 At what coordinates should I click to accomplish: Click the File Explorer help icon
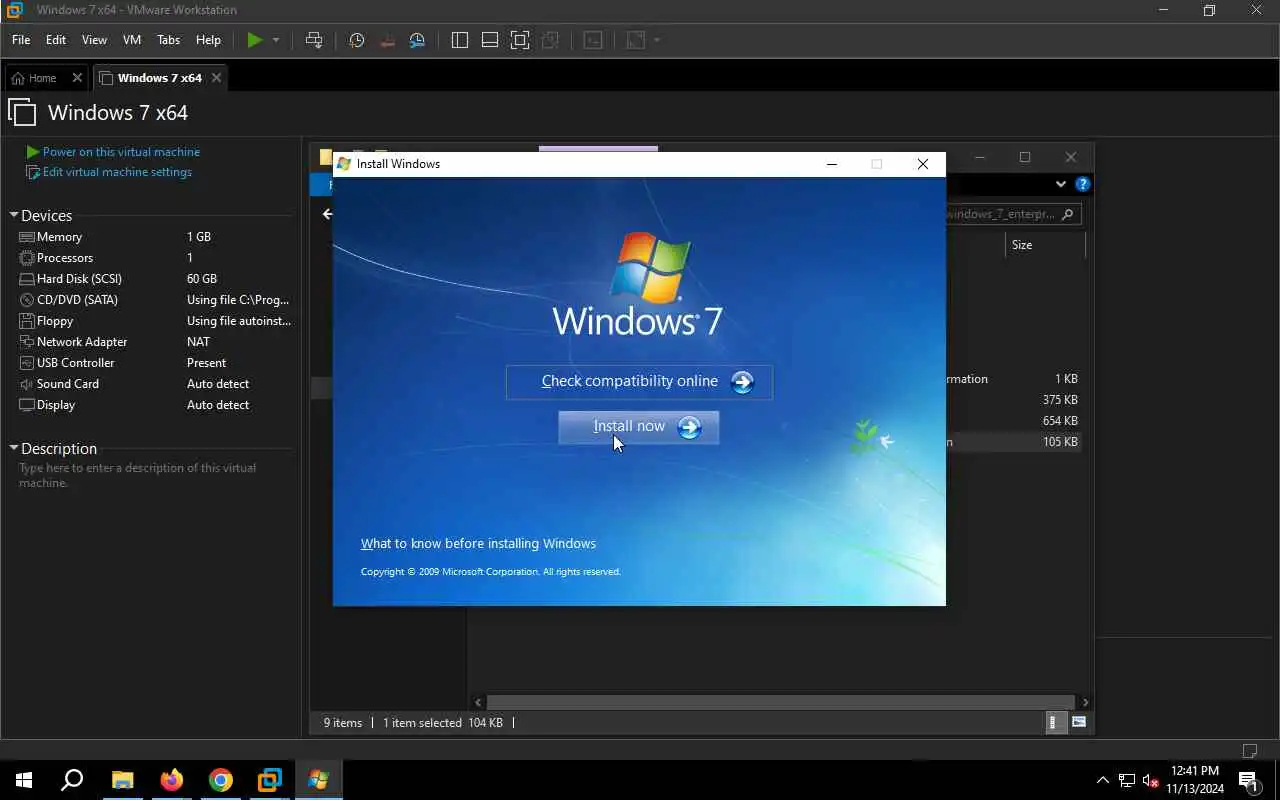click(1082, 184)
